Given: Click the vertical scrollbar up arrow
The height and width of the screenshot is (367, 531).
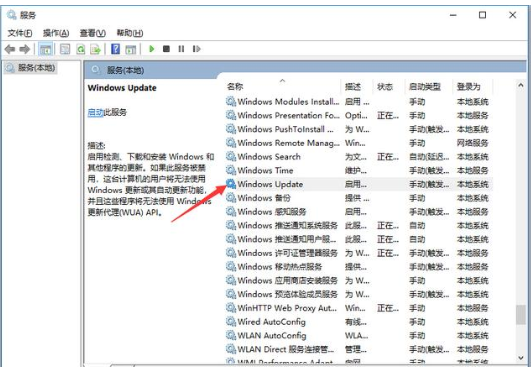Looking at the screenshot, I should 521,86.
